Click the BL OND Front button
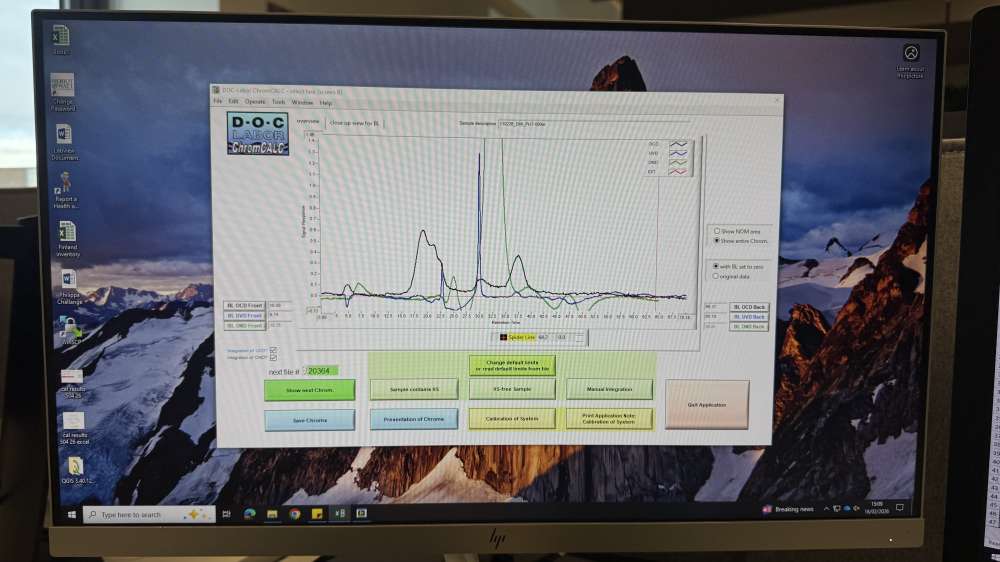 tap(244, 325)
